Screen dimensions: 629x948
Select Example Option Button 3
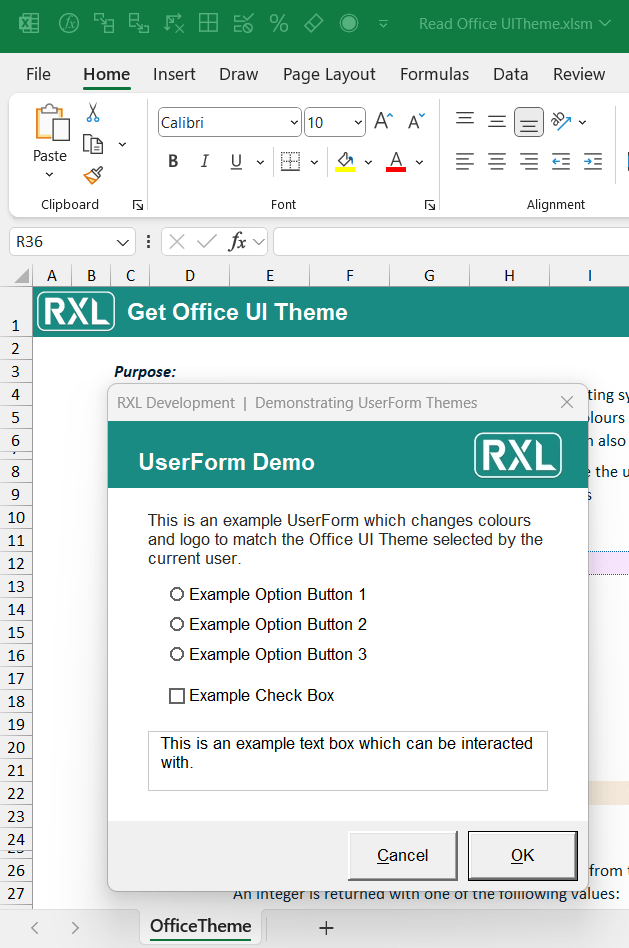177,654
